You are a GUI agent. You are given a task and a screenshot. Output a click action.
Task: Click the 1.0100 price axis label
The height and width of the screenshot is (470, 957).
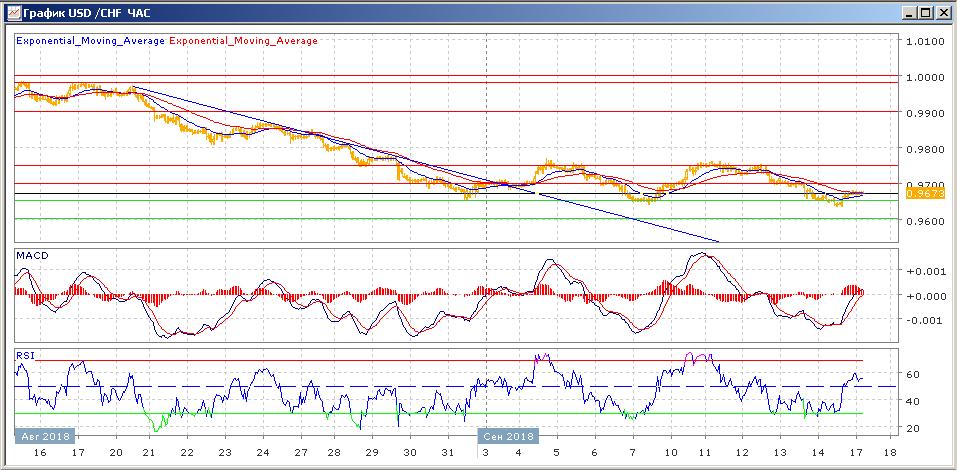(924, 41)
